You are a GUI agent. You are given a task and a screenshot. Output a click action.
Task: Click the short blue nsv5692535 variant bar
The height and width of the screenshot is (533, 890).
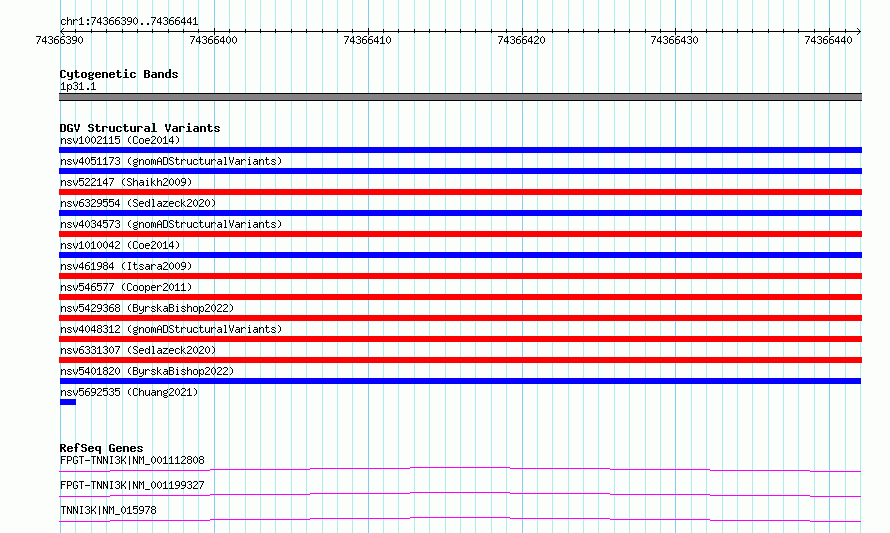pos(68,402)
